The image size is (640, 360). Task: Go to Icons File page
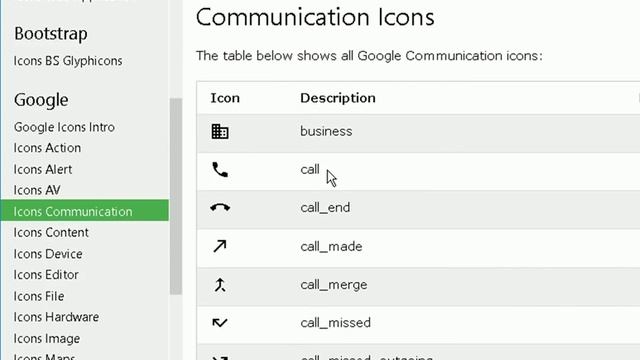pyautogui.click(x=39, y=296)
